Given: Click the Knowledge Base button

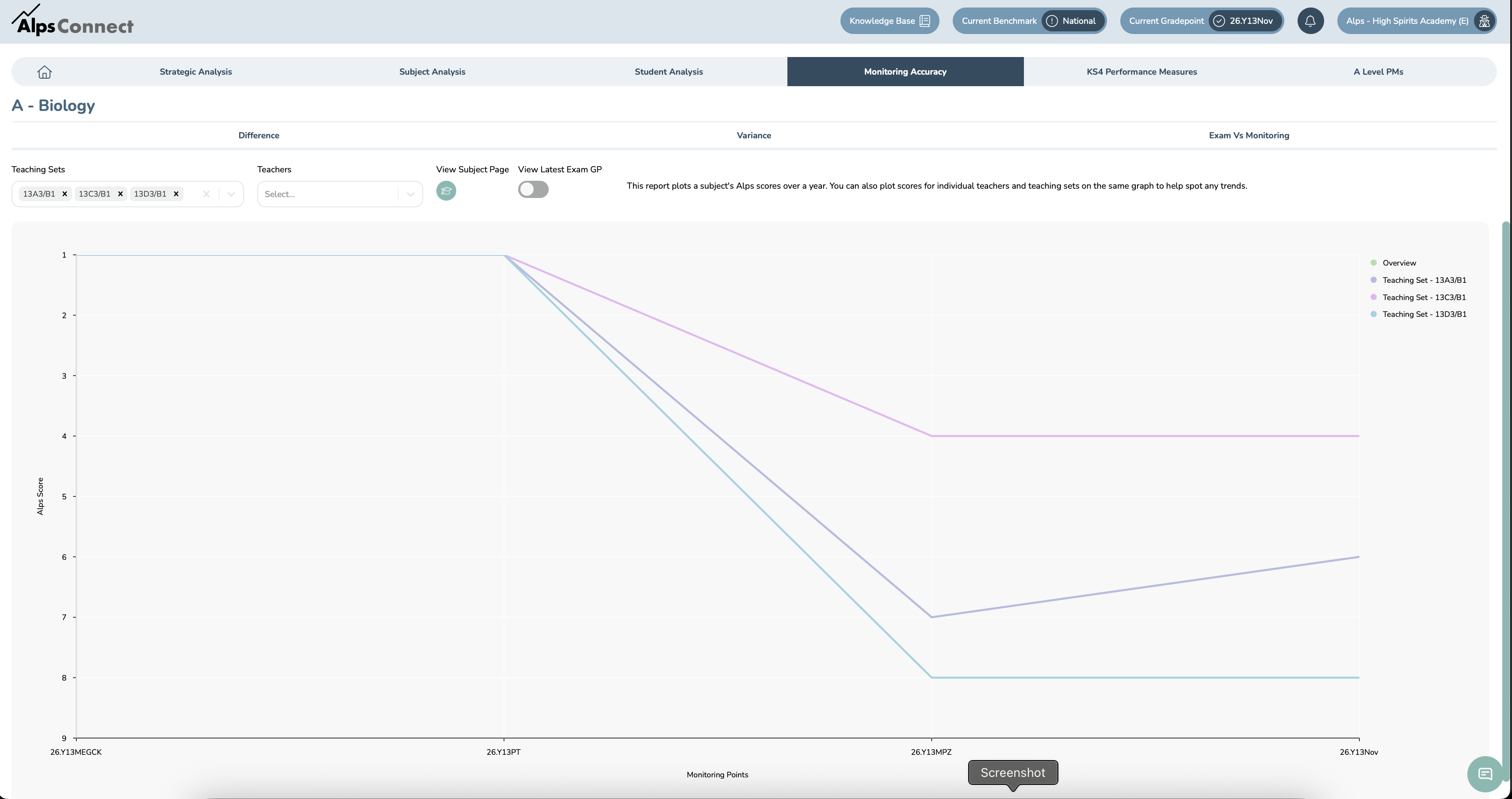Looking at the screenshot, I should click(889, 21).
